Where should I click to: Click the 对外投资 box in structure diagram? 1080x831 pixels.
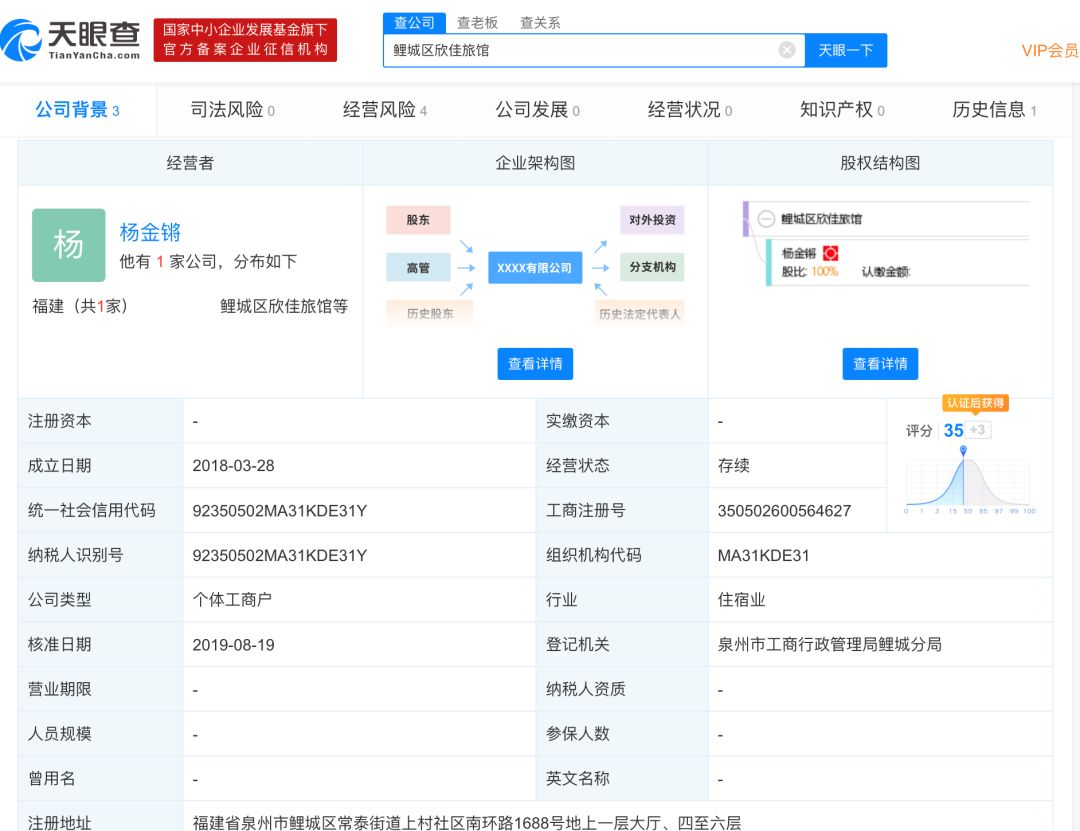[652, 220]
